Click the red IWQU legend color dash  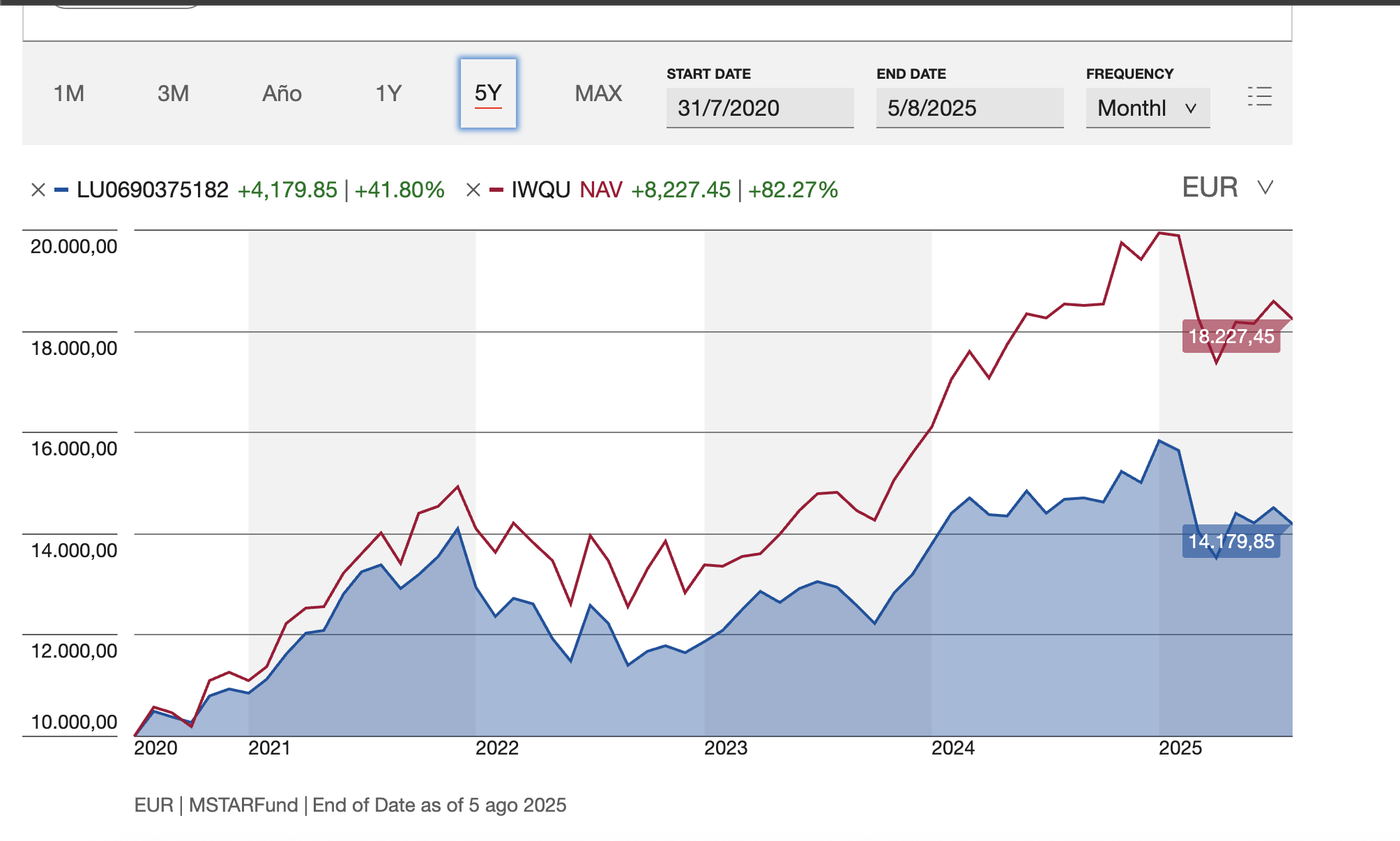(x=496, y=190)
